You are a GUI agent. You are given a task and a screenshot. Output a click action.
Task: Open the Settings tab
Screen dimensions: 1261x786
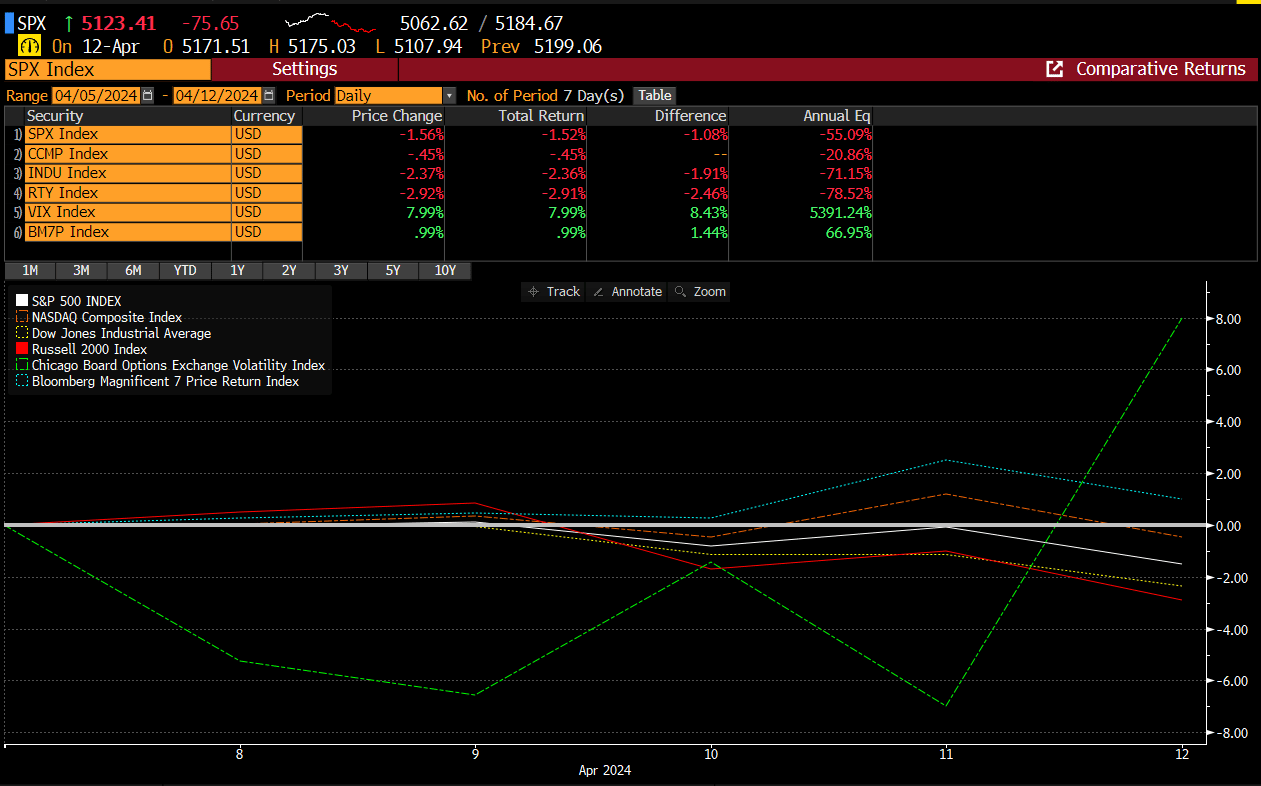click(305, 69)
